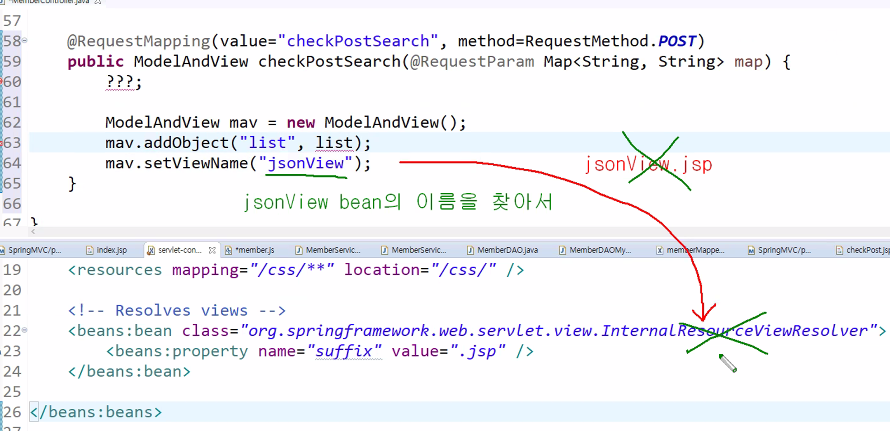Place cursor on the ??? placeholder
Screen dimensions: 890x431
click(x=120, y=82)
